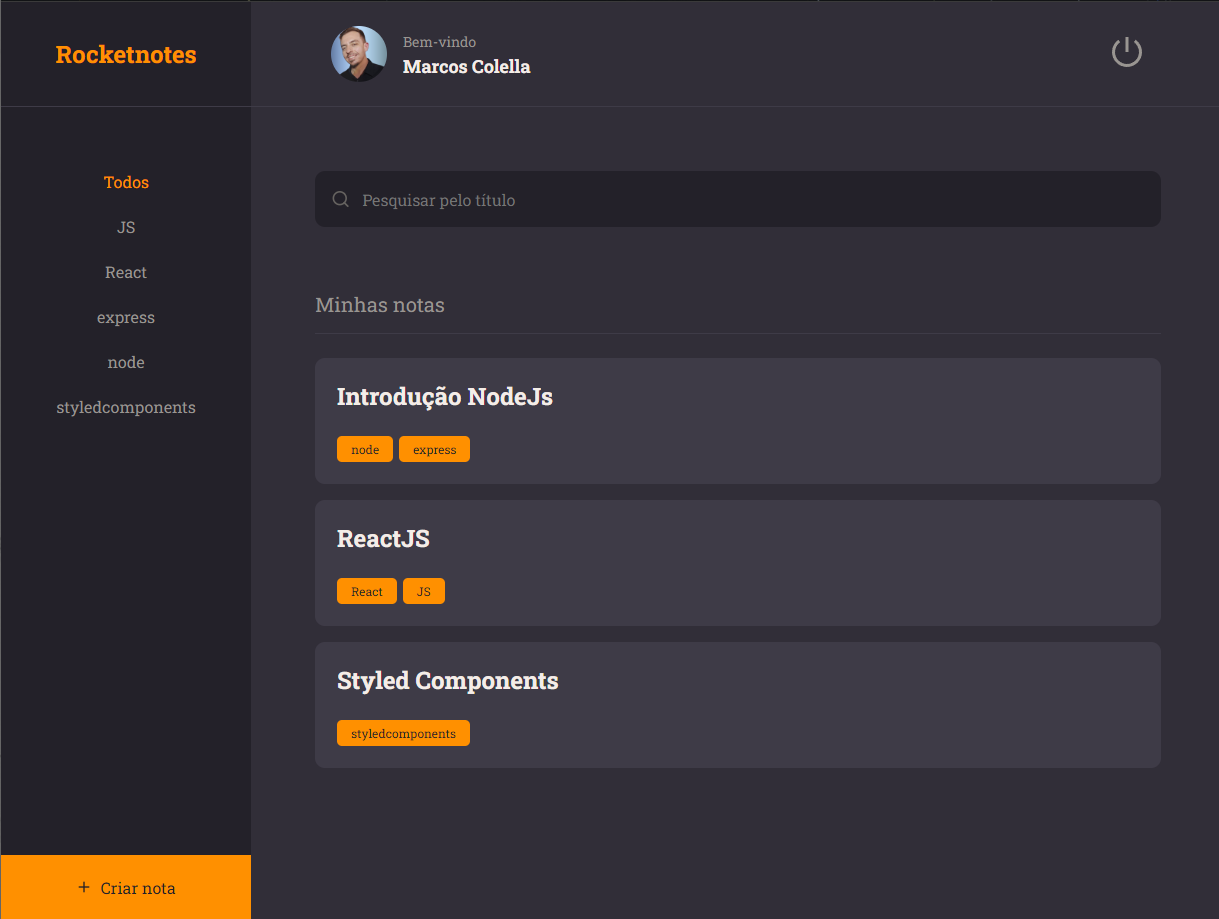1219x919 pixels.
Task: Filter notes by express in sidebar
Action: point(126,317)
